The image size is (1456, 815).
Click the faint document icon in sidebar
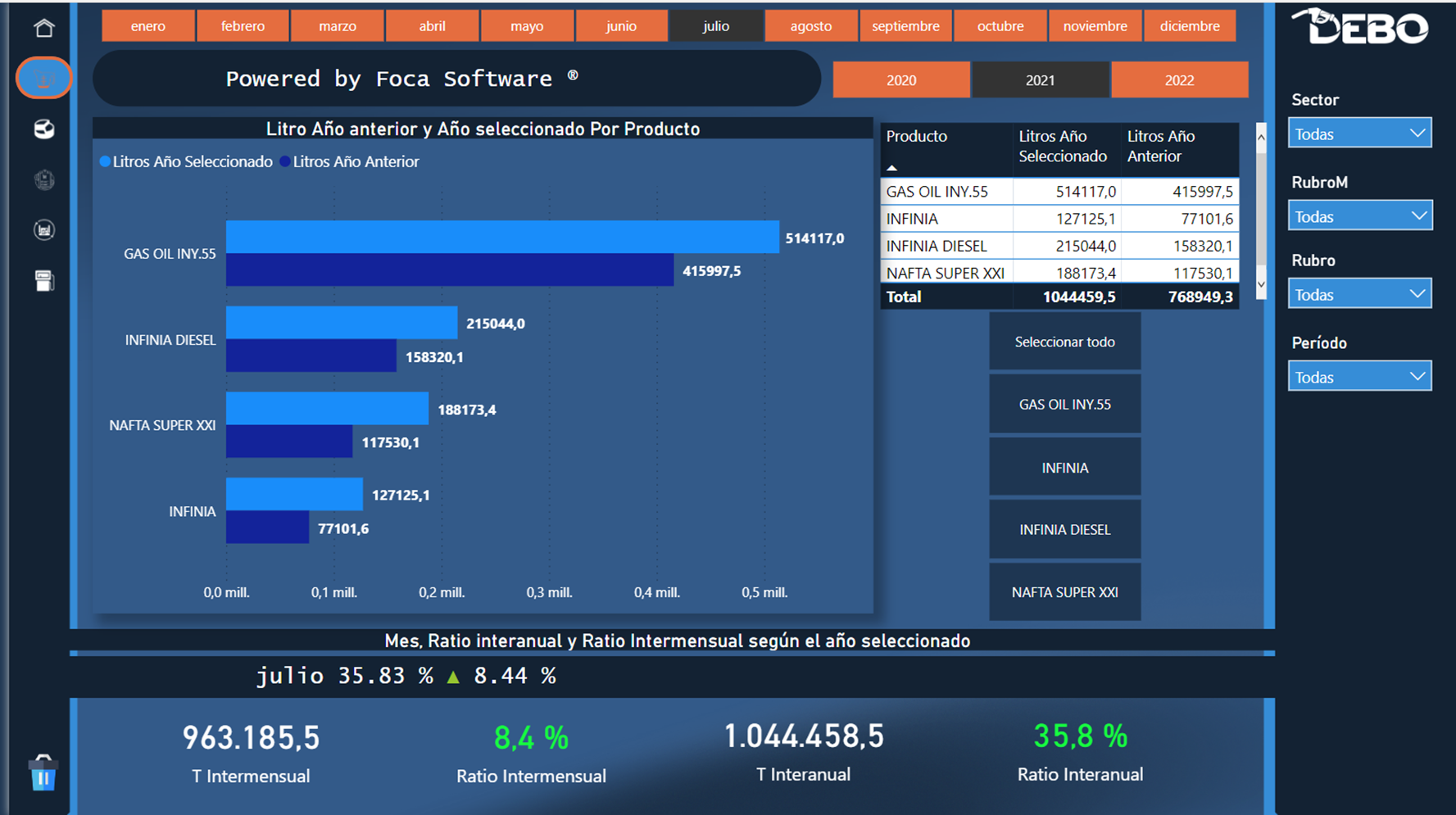(x=44, y=179)
